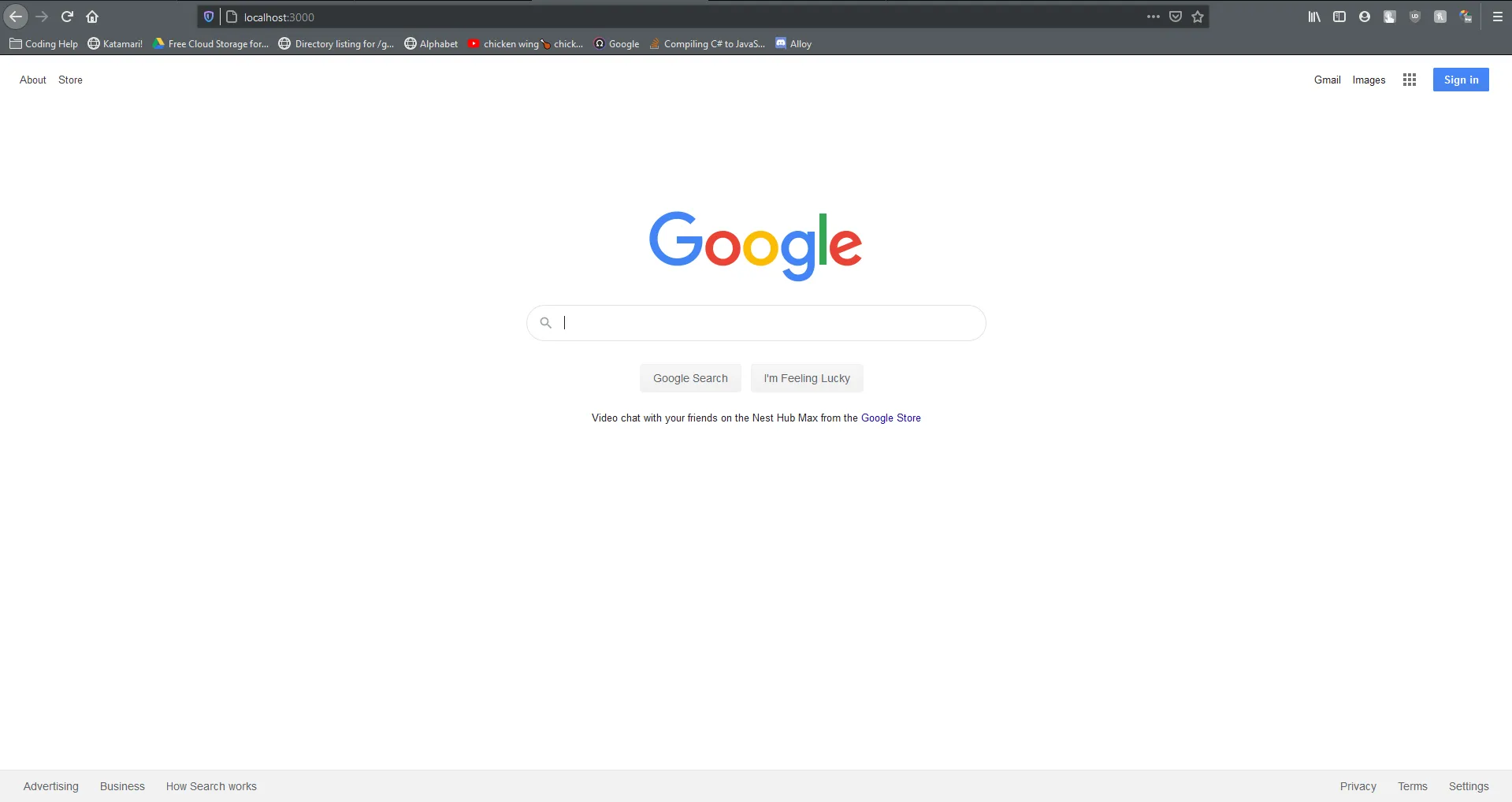This screenshot has height=802, width=1512.
Task: Click the pointing-hand extension icon
Action: click(x=1390, y=17)
